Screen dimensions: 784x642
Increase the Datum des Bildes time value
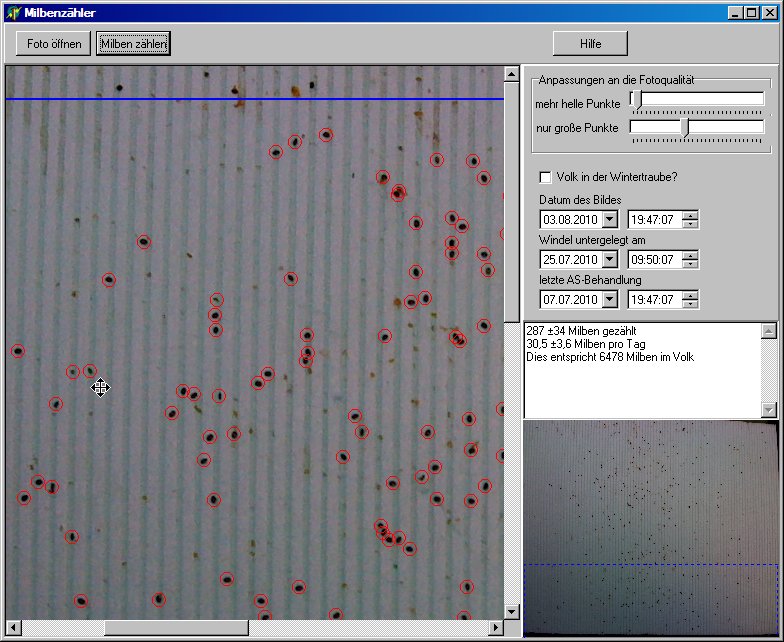pos(690,215)
